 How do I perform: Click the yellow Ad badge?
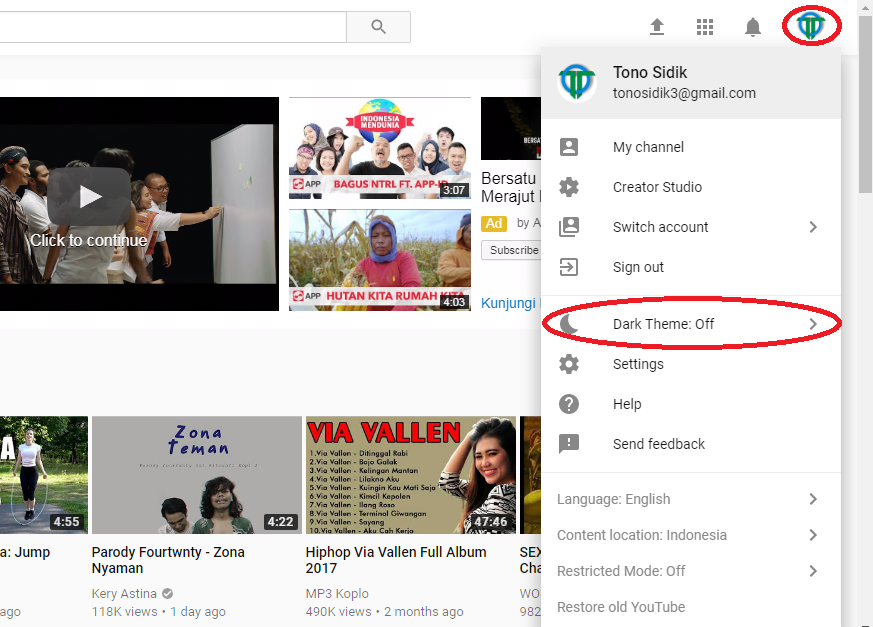pyautogui.click(x=494, y=223)
